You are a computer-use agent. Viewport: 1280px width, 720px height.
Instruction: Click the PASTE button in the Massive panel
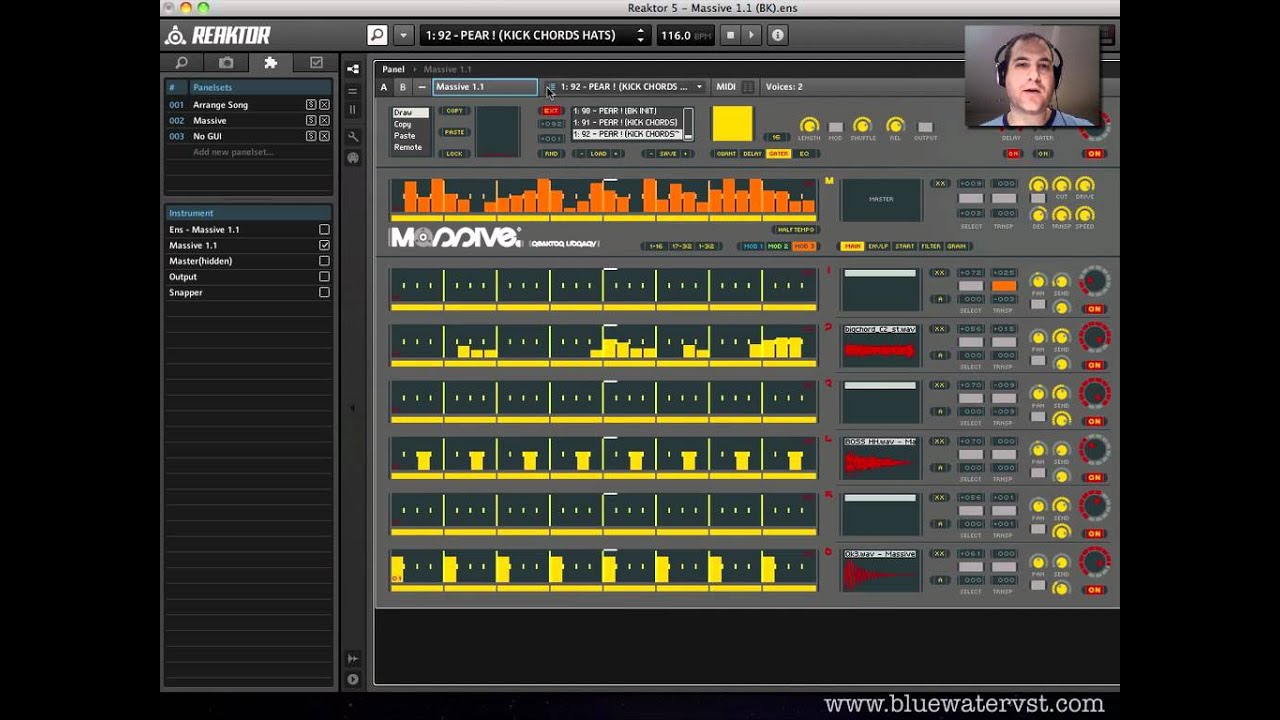coord(454,132)
